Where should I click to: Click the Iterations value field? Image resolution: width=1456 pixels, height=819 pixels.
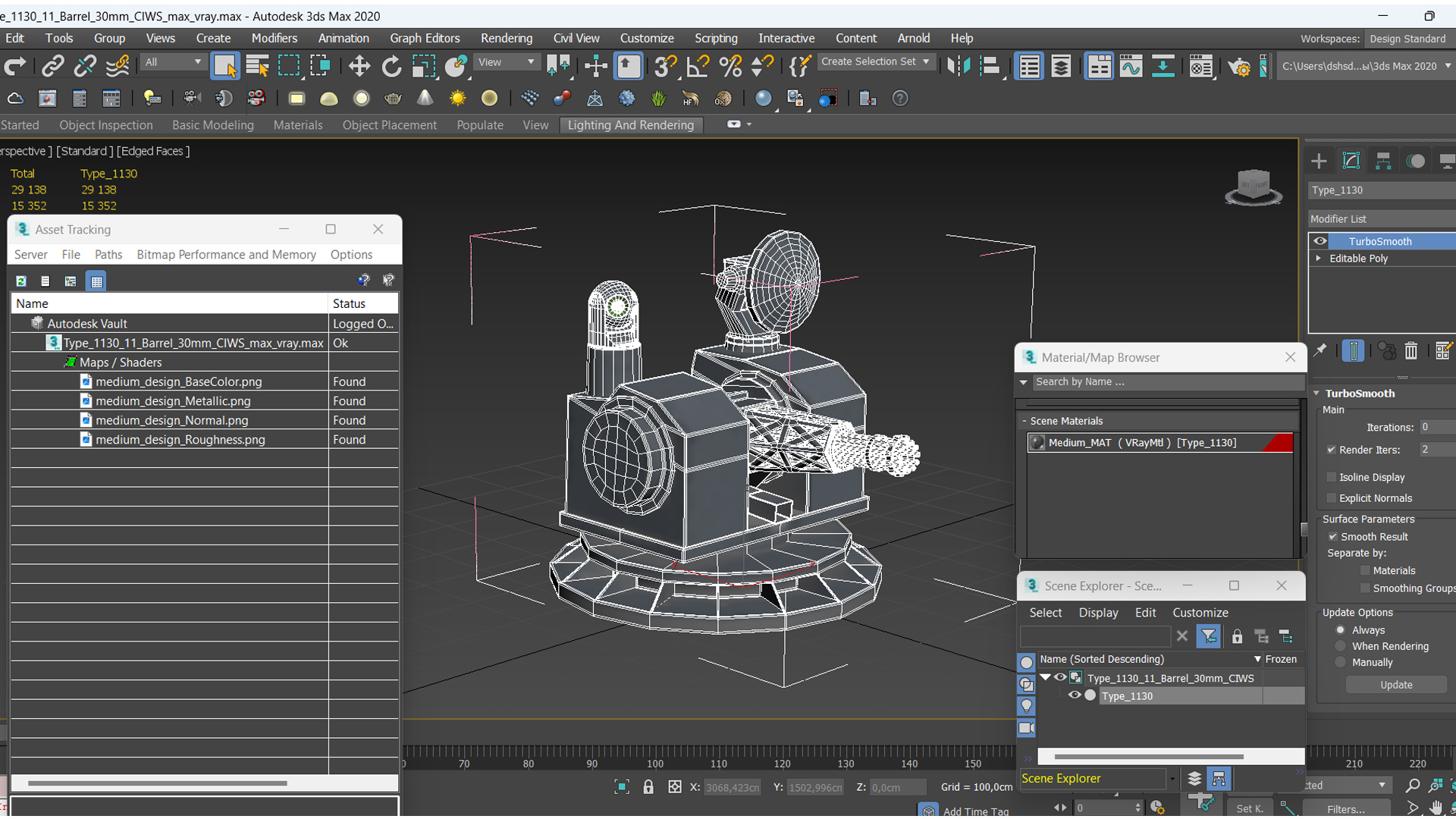(x=1437, y=427)
